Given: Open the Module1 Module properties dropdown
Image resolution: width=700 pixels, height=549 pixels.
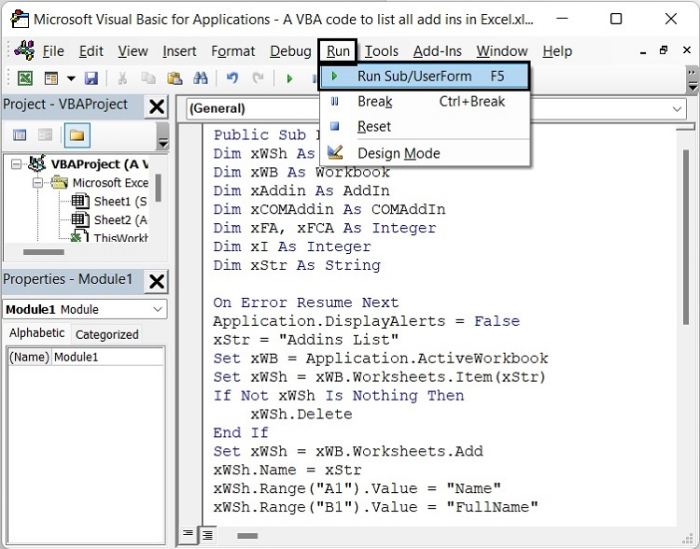Looking at the screenshot, I should coord(85,309).
